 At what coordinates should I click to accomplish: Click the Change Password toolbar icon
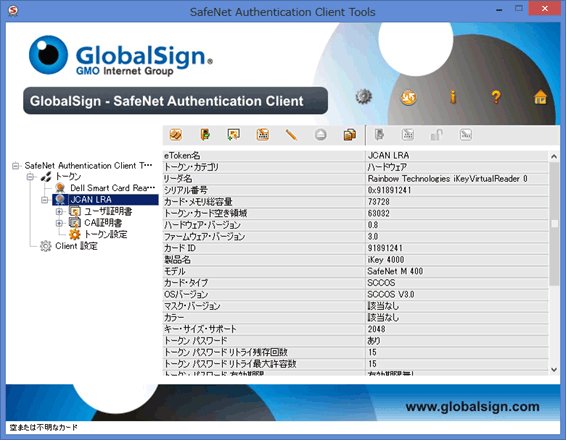coord(263,135)
